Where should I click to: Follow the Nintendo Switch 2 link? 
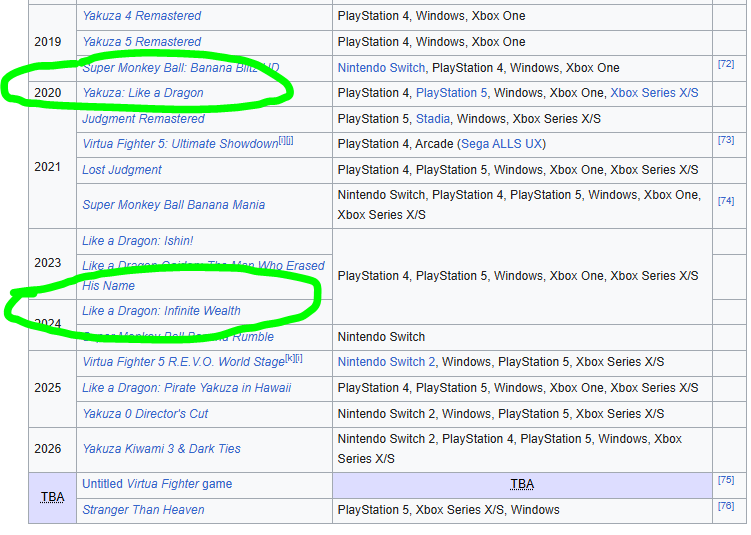coord(387,362)
